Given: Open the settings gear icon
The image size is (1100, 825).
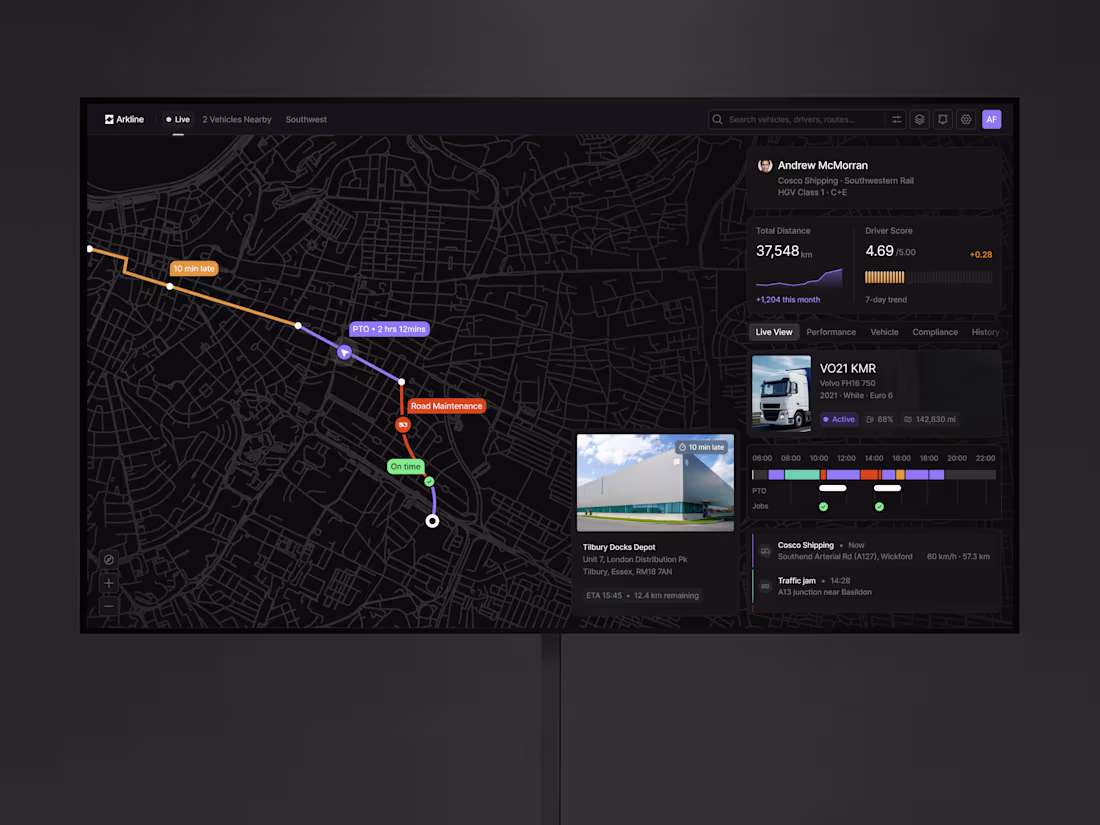Looking at the screenshot, I should coord(966,119).
